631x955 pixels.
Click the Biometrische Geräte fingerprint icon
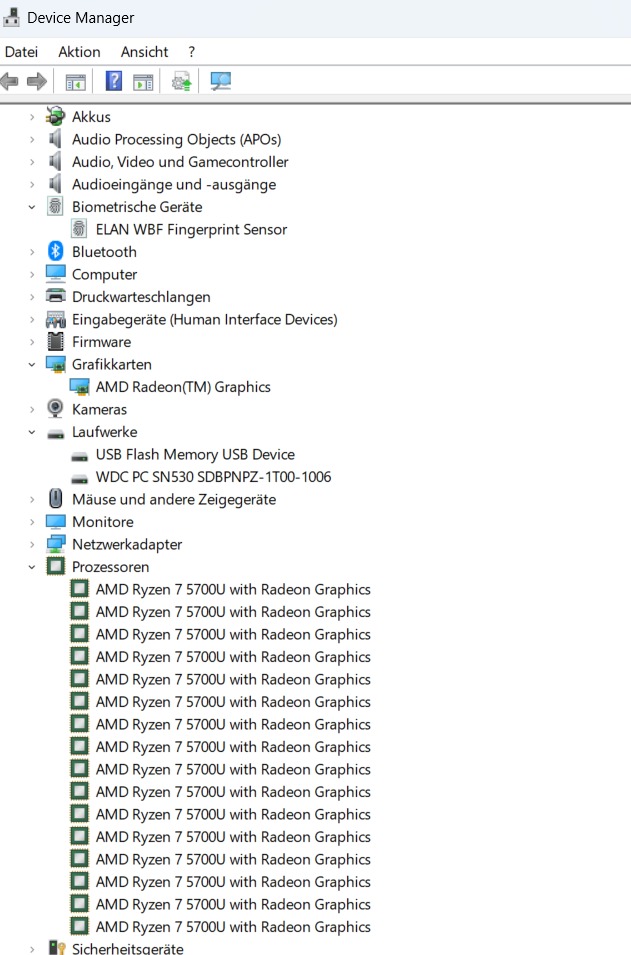click(x=55, y=206)
